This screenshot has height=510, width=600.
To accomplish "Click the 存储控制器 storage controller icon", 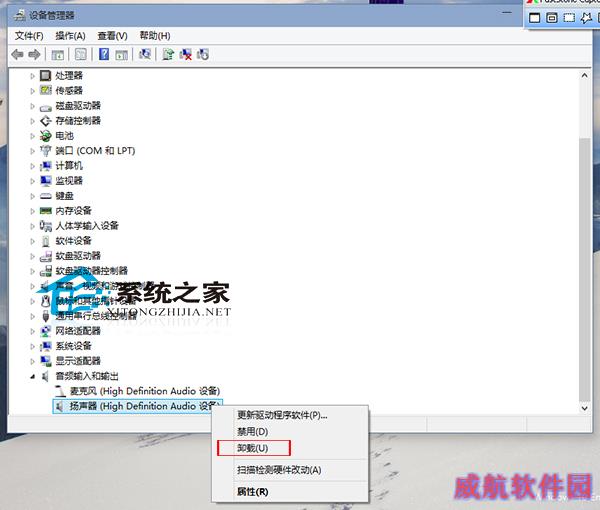I will (46, 121).
